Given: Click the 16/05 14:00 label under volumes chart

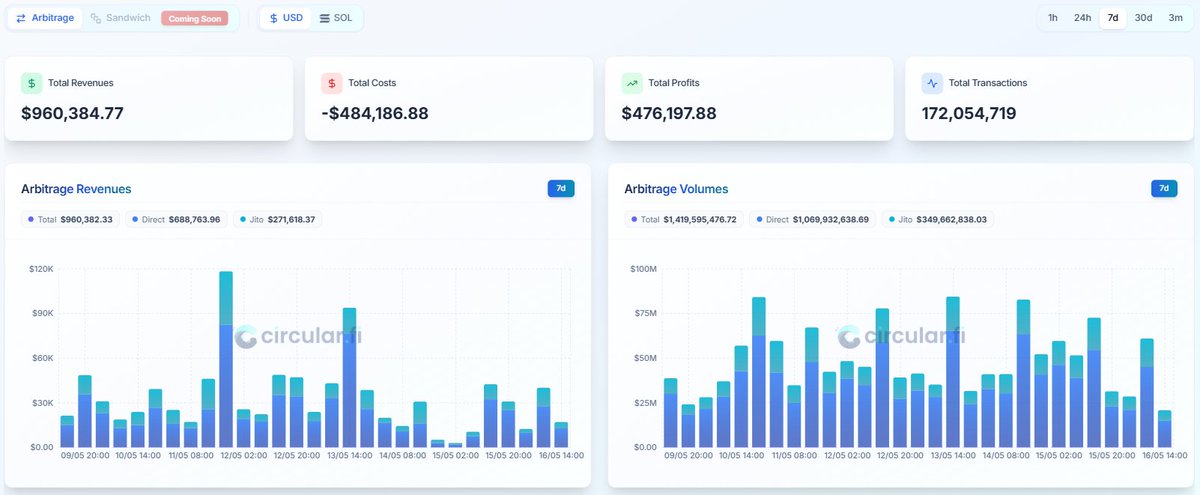Looking at the screenshot, I should (x=1163, y=456).
